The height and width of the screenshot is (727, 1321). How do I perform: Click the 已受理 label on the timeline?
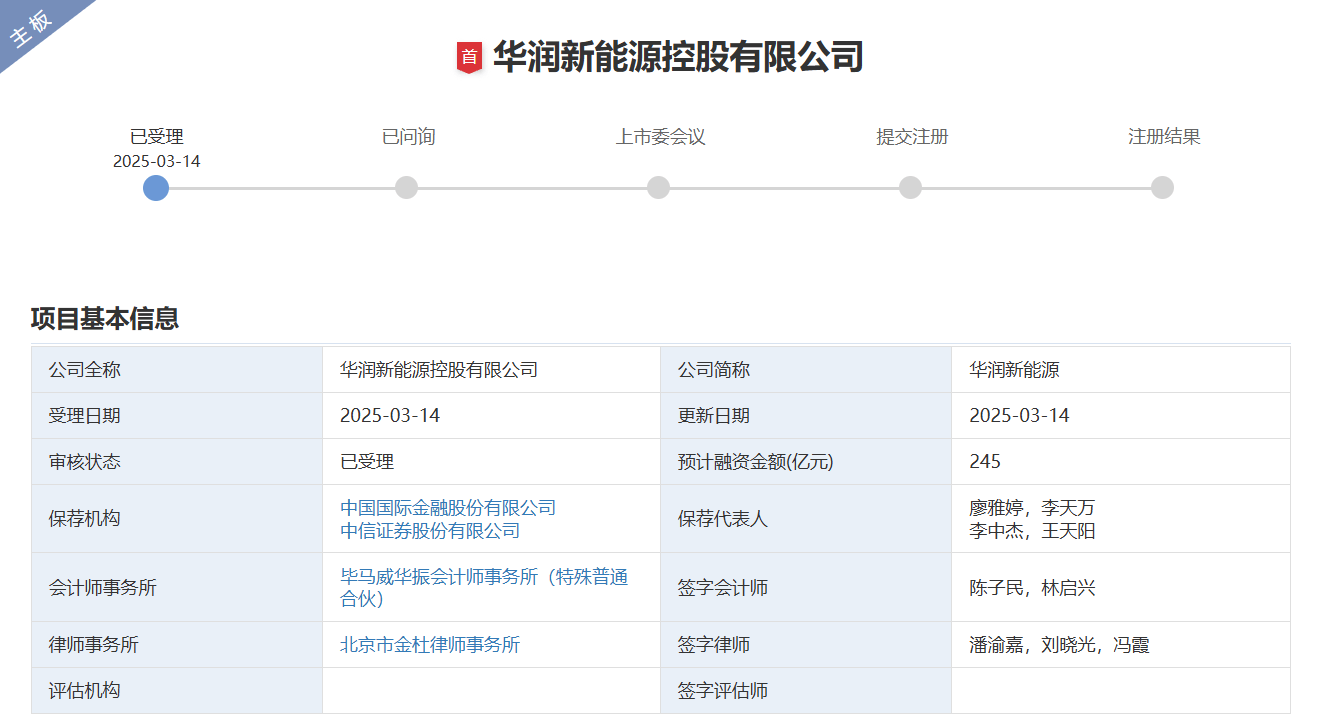(x=157, y=137)
